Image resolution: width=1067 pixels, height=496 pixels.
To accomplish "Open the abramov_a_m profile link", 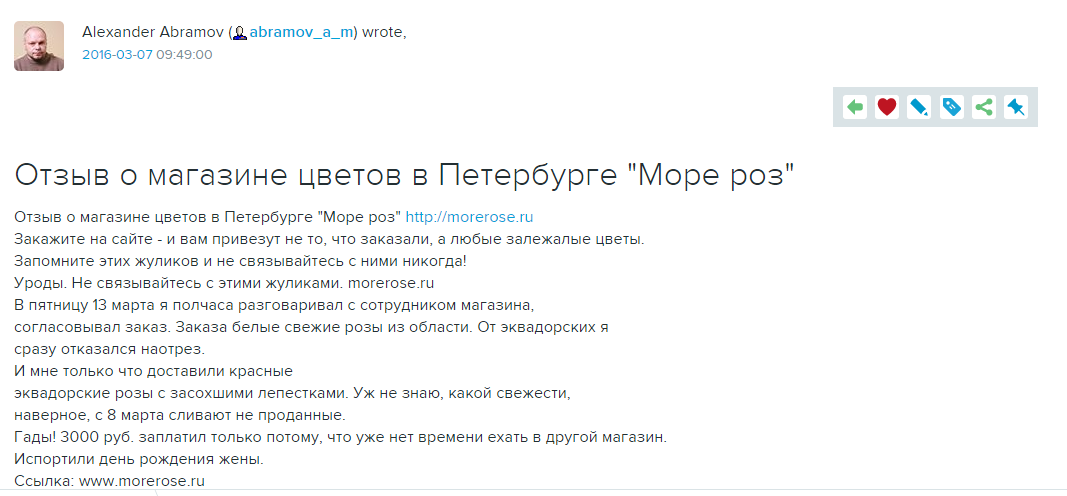I will (x=301, y=32).
